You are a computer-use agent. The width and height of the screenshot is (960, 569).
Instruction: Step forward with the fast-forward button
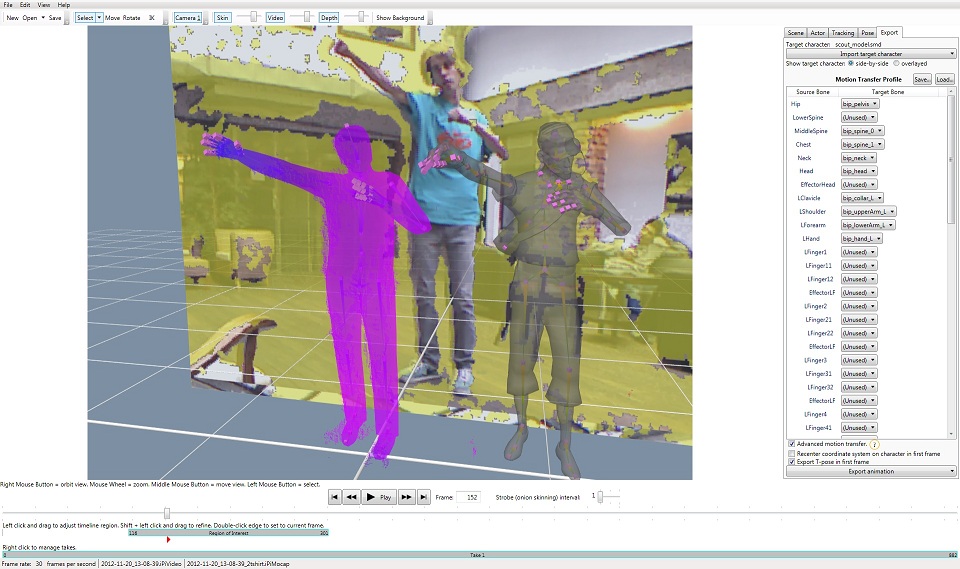[x=406, y=497]
